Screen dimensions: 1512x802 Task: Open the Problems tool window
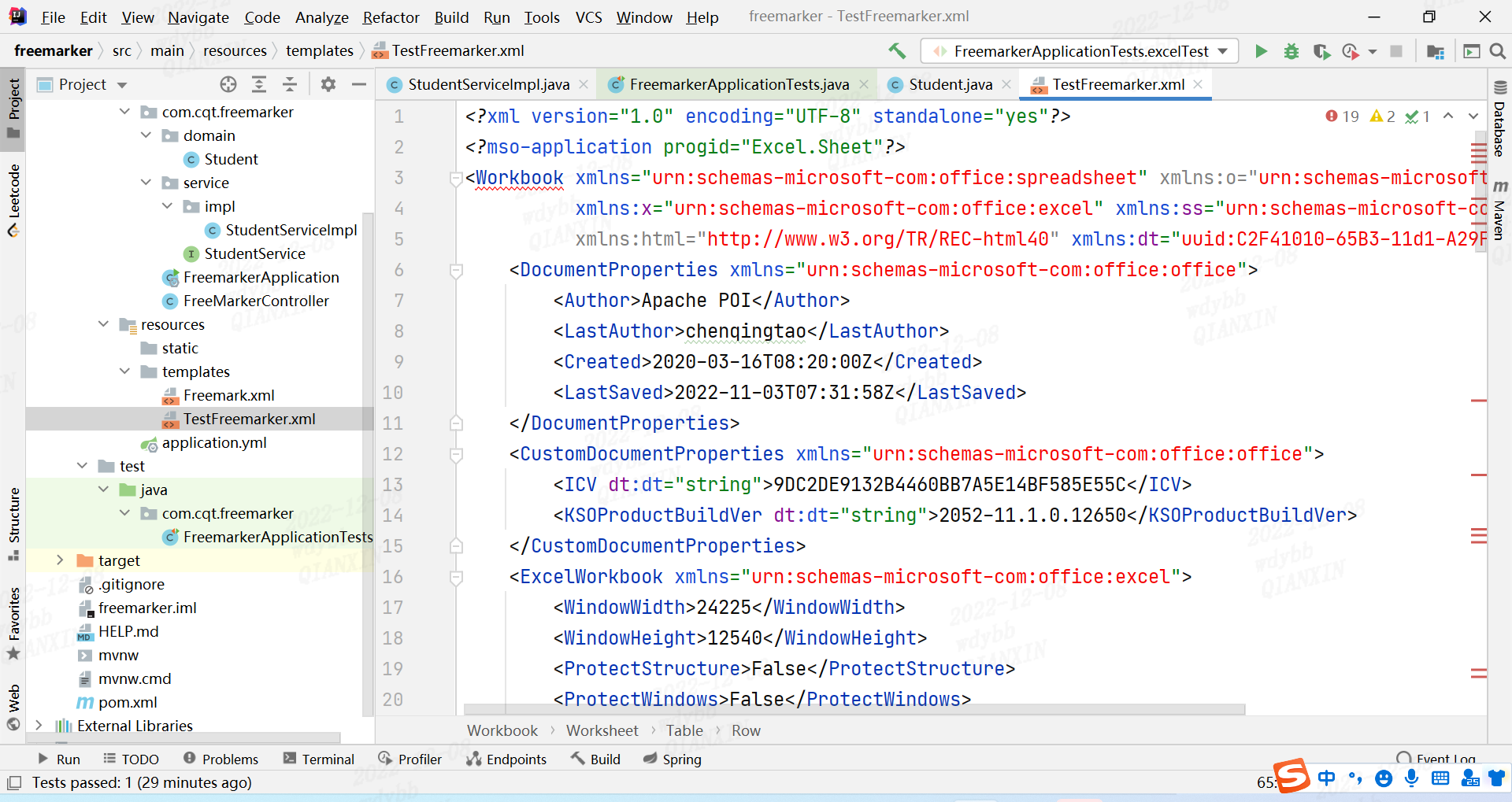220,759
